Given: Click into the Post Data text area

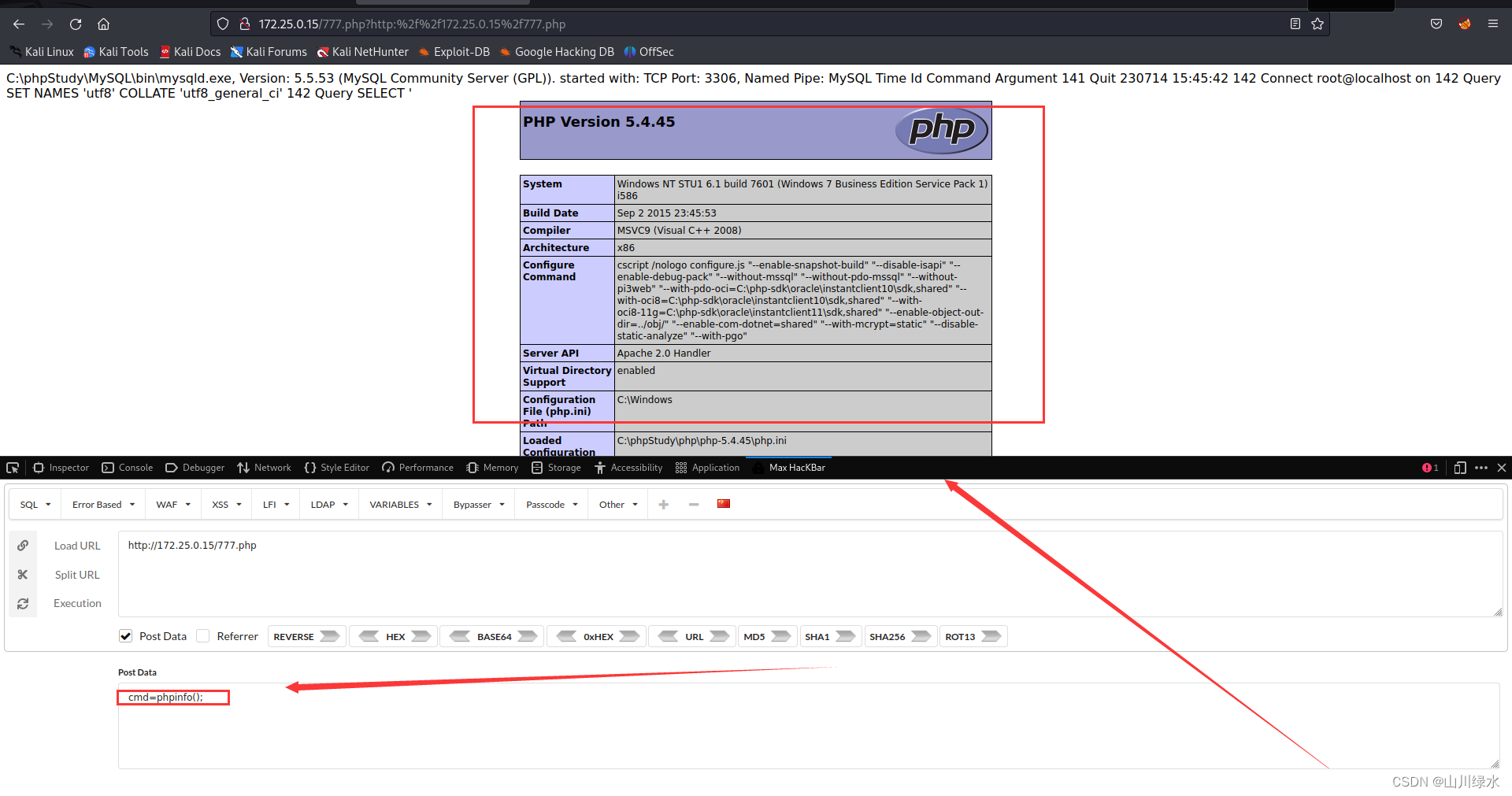Looking at the screenshot, I should pyautogui.click(x=809, y=726).
